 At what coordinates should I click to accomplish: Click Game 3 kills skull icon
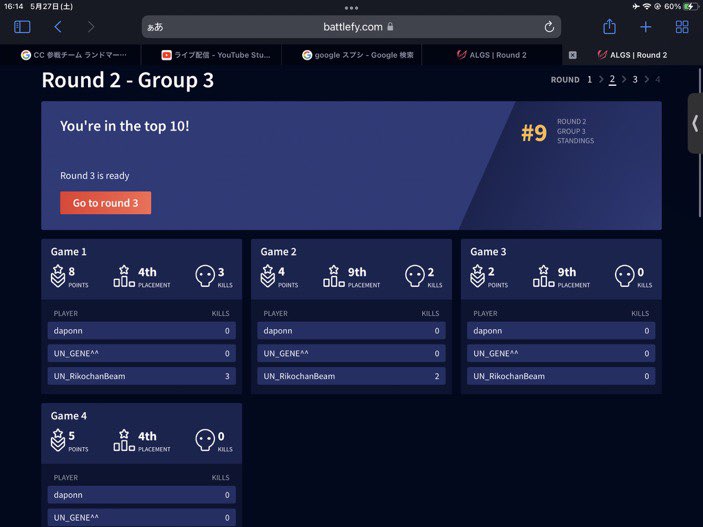tap(625, 276)
